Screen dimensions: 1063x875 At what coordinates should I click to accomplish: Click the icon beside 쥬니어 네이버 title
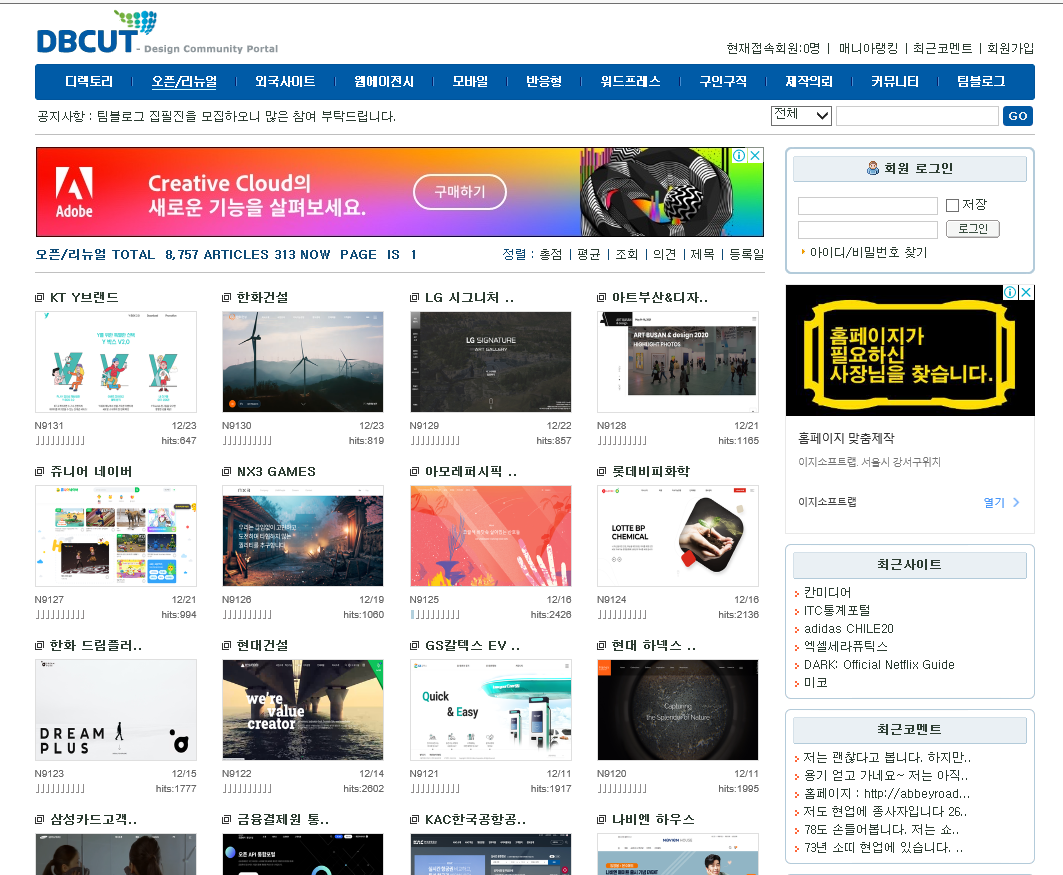pos(39,472)
